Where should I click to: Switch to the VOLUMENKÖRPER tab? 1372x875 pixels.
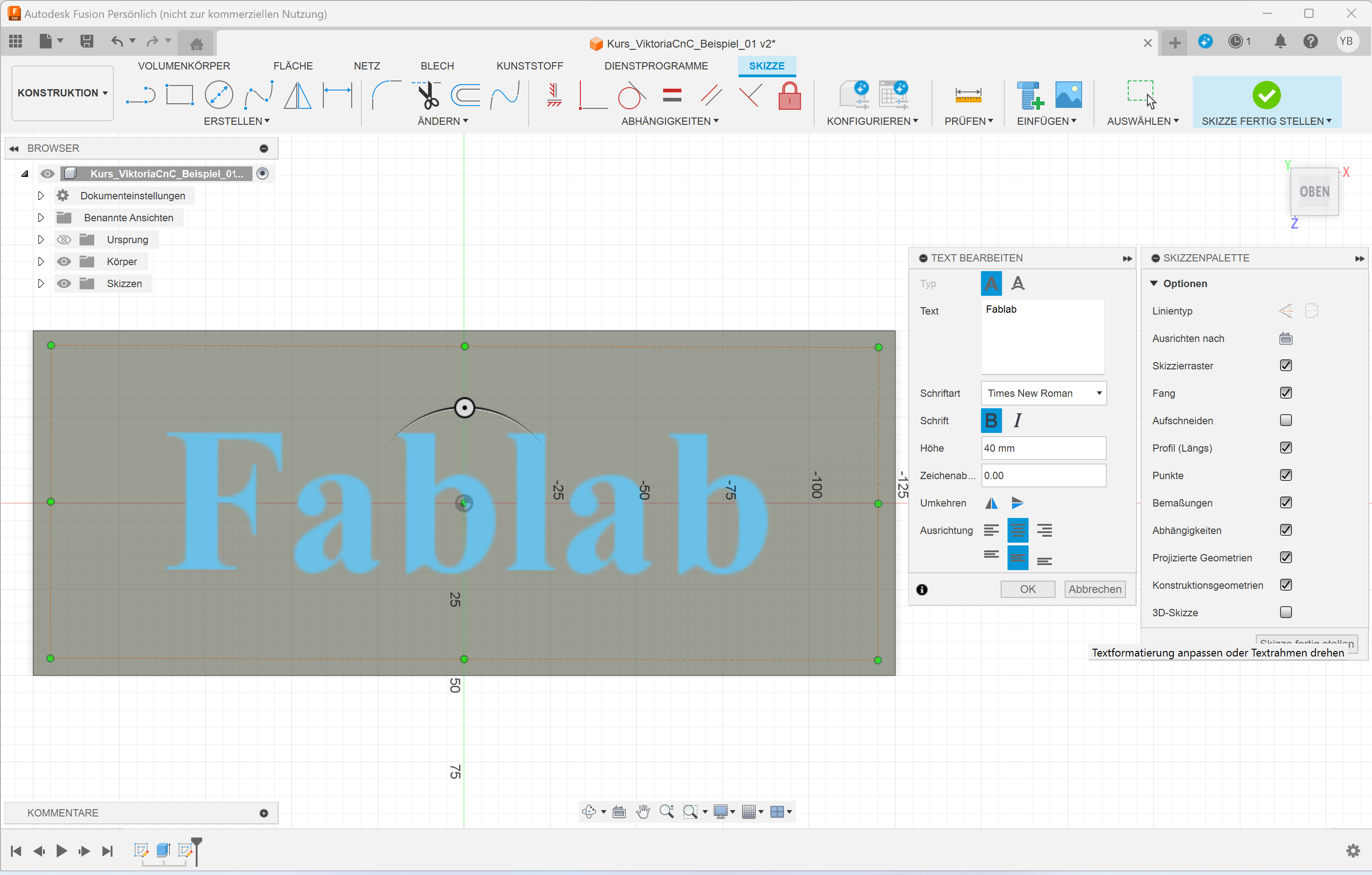[183, 65]
